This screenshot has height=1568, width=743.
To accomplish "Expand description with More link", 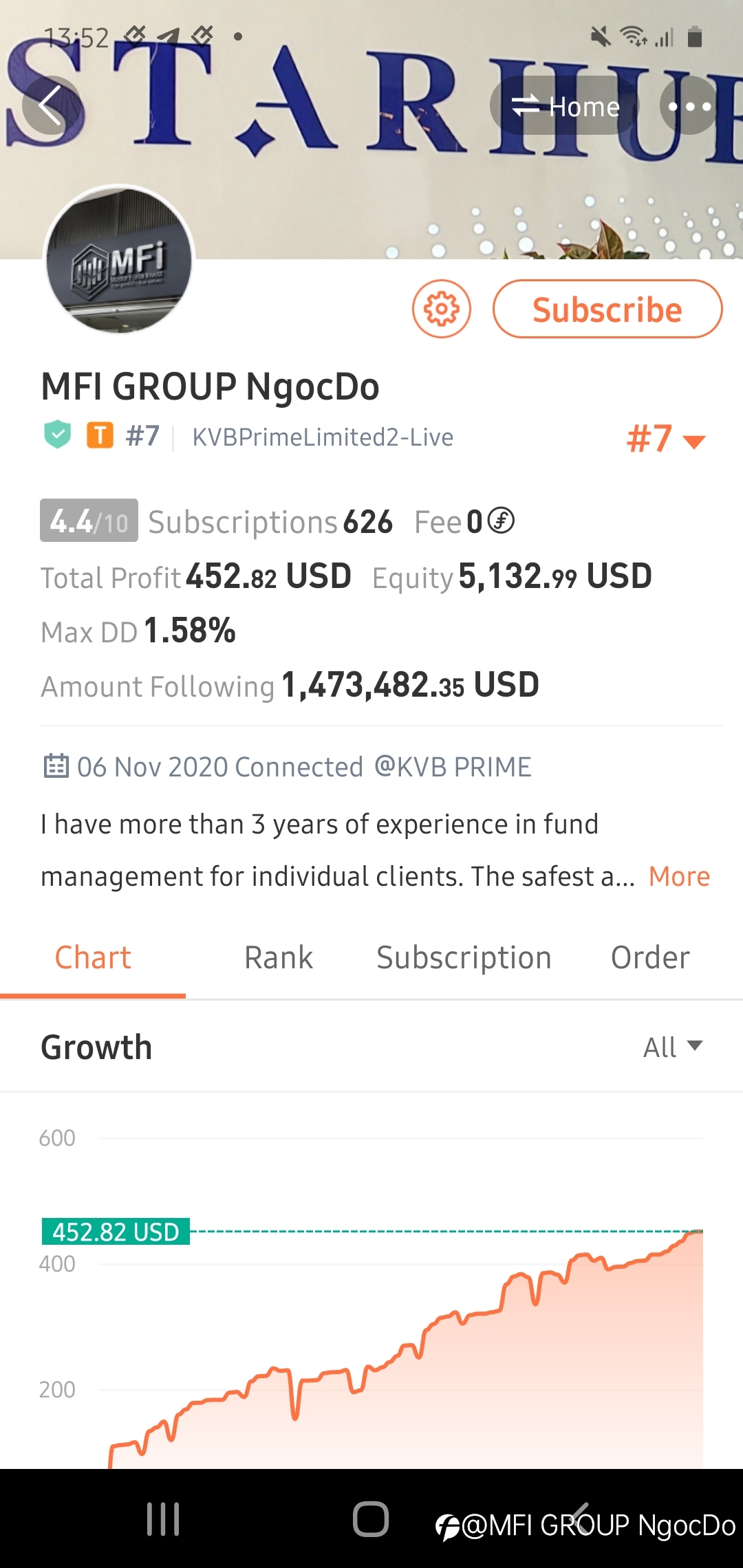I will pos(679,876).
